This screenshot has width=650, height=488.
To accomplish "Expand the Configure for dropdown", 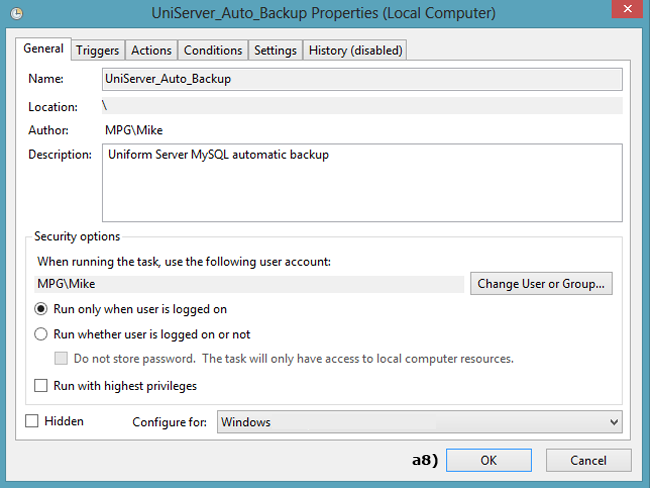I will (420, 422).
